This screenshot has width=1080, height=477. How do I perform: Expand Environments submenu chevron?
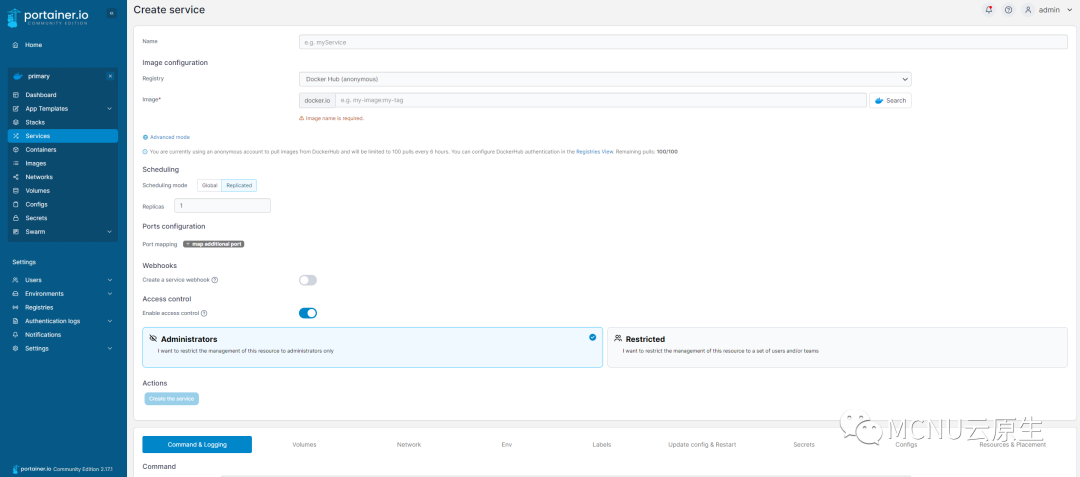110,294
